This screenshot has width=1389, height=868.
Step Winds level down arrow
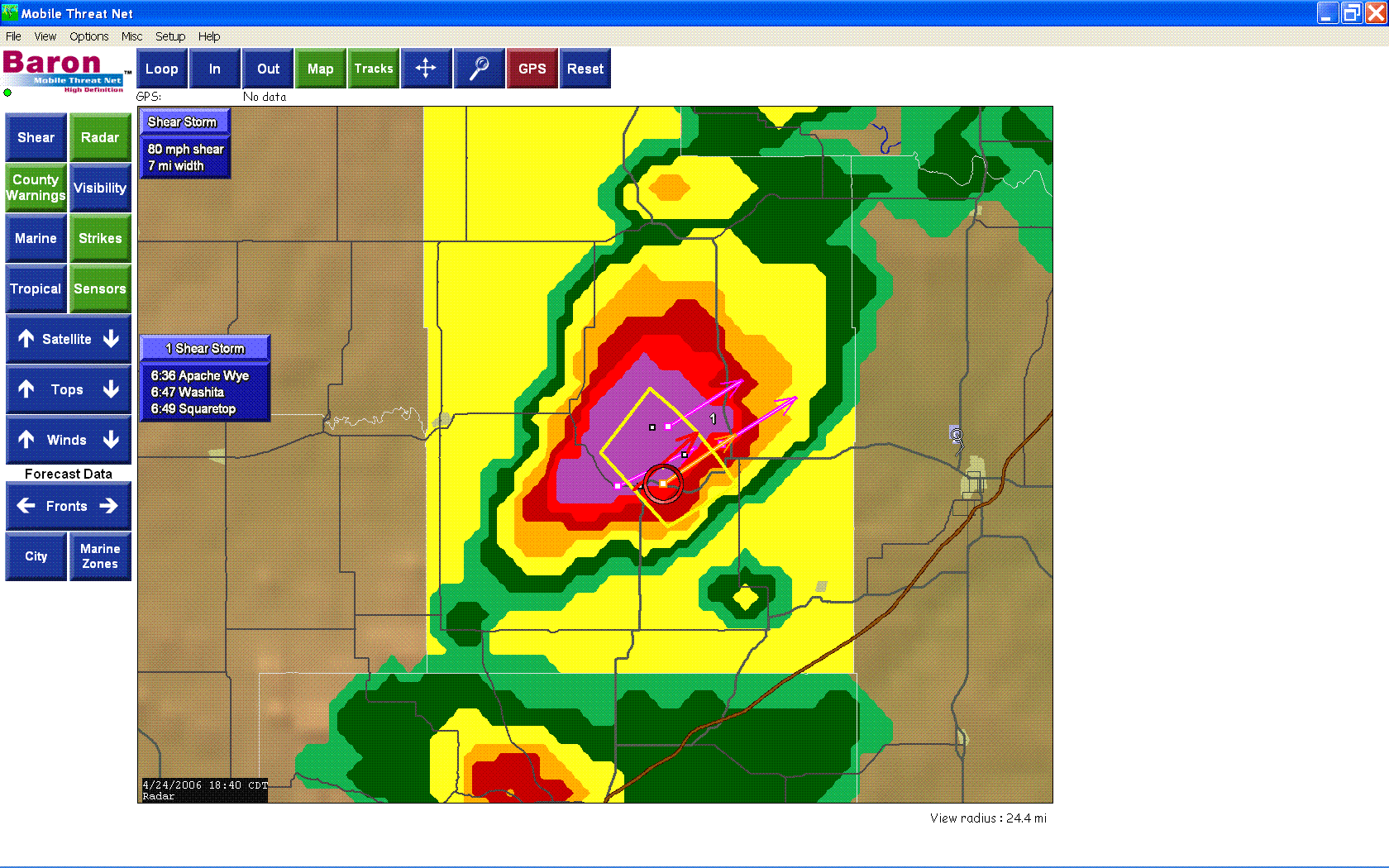point(112,440)
